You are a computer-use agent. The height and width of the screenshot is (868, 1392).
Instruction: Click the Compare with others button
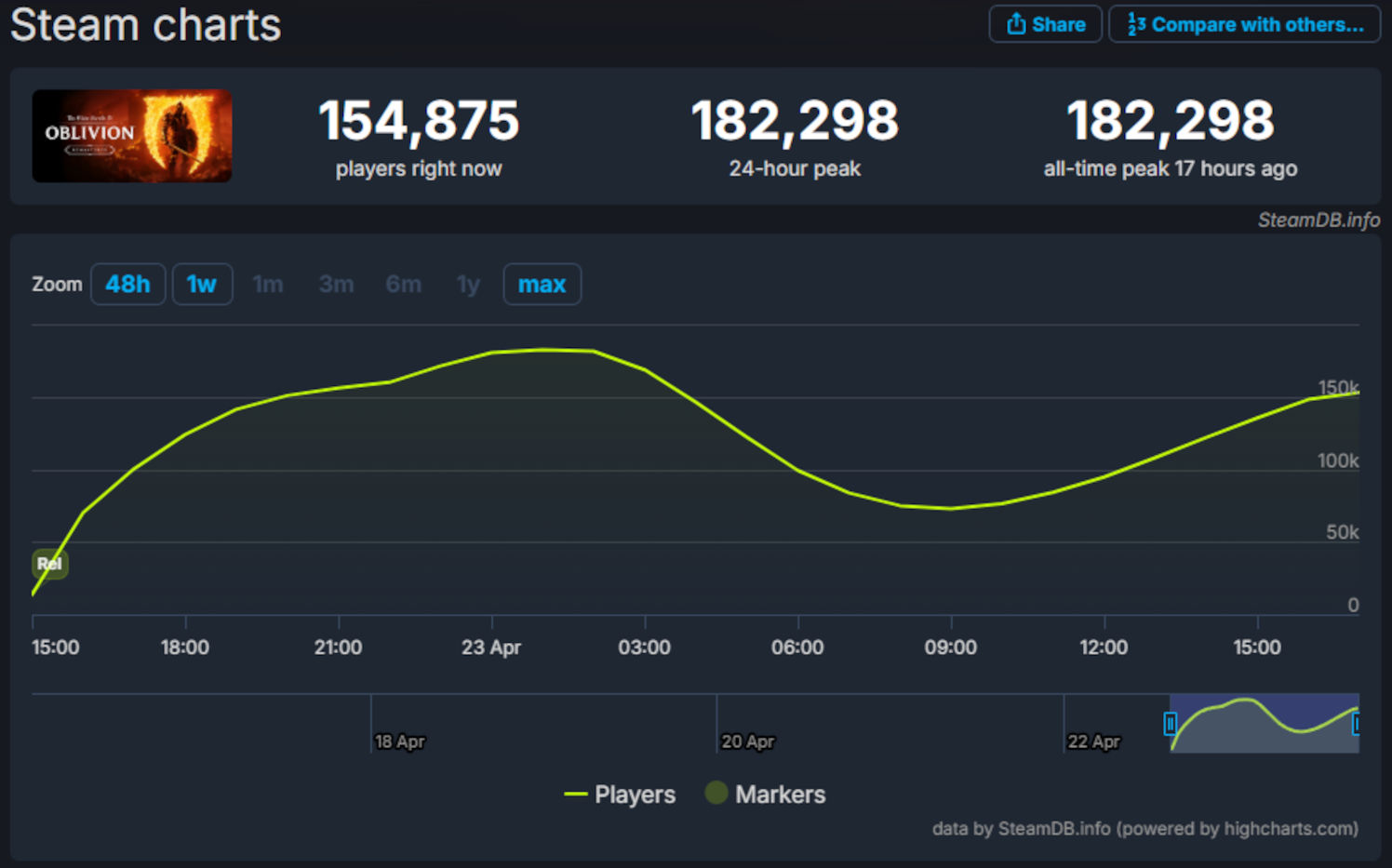point(1244,24)
